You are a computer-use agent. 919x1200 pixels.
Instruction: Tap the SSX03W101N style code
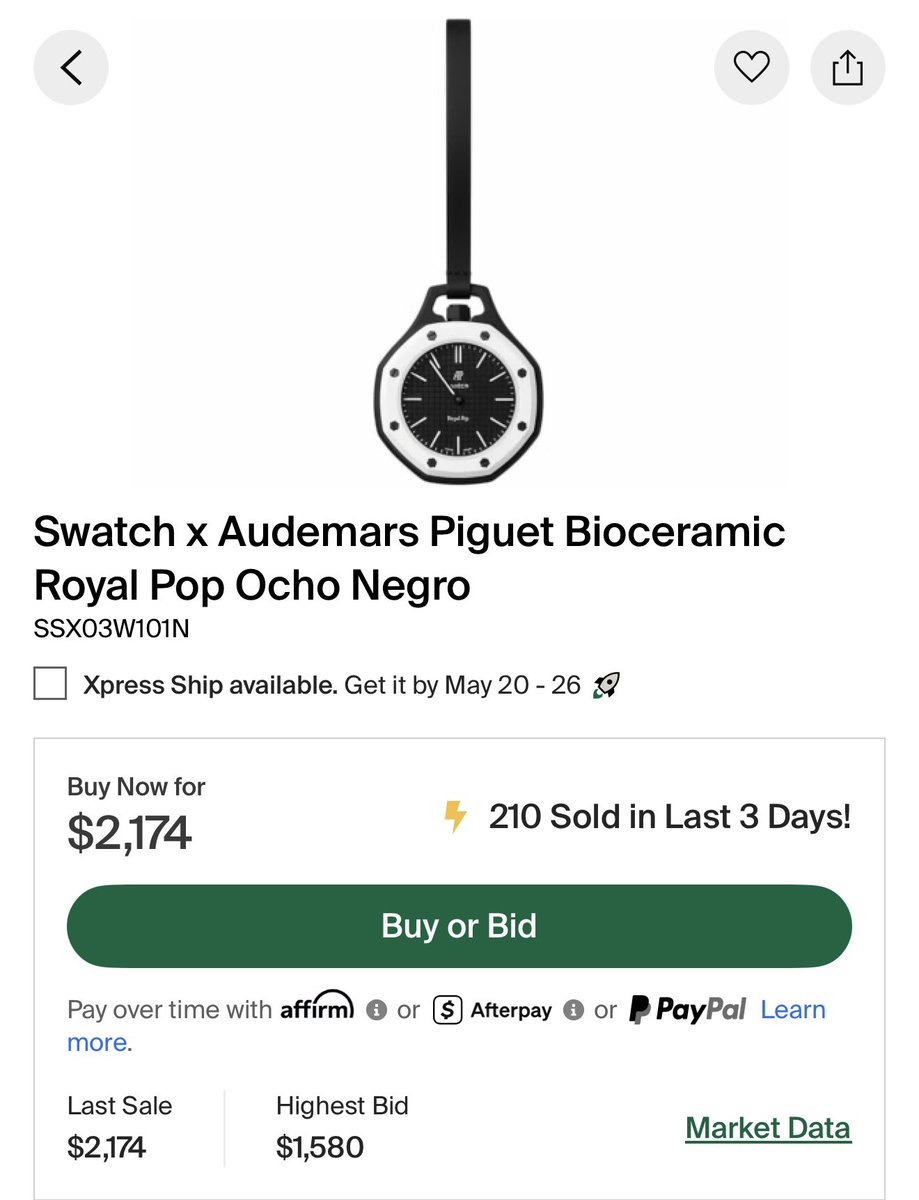coord(112,630)
